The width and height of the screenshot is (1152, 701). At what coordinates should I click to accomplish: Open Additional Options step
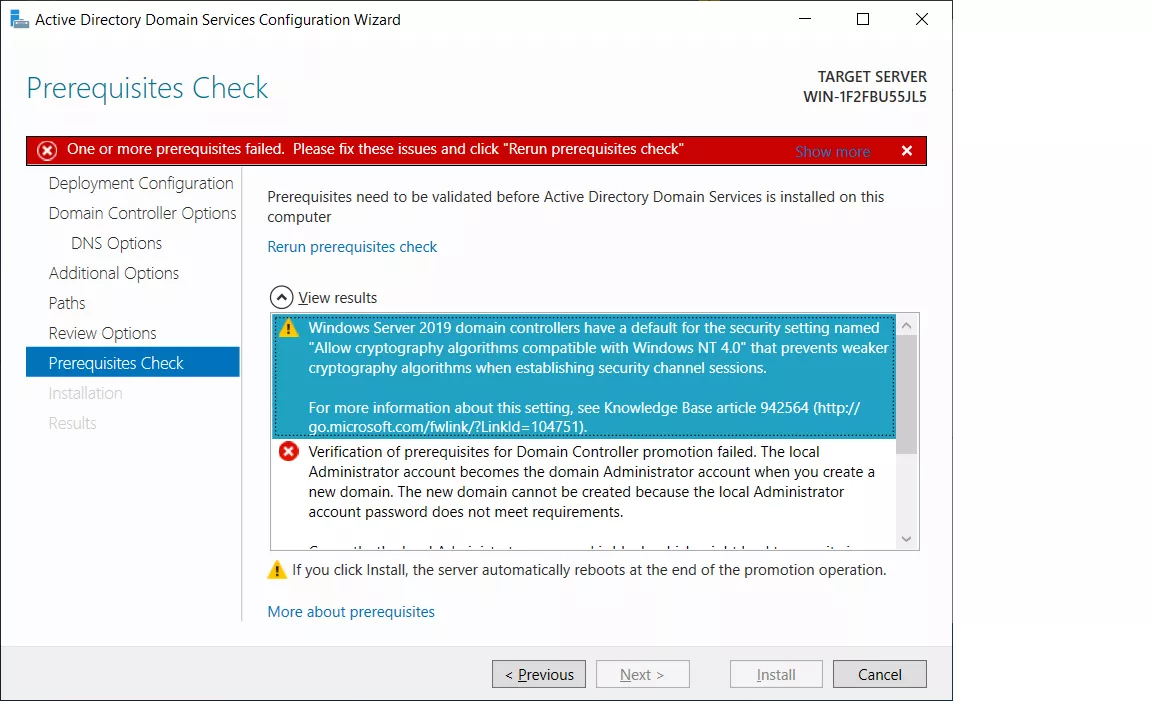pyautogui.click(x=114, y=273)
